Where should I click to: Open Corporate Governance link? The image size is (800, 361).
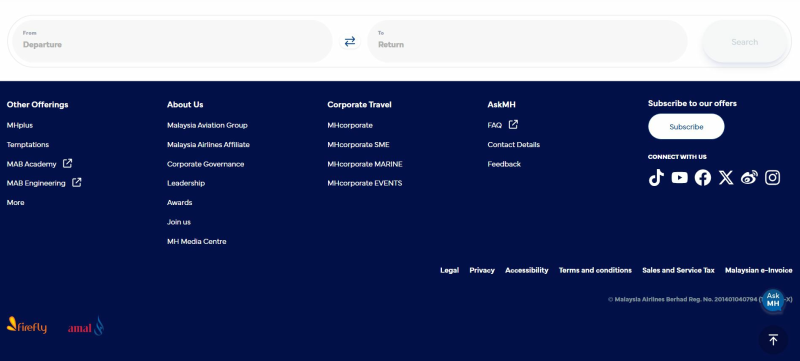(206, 164)
